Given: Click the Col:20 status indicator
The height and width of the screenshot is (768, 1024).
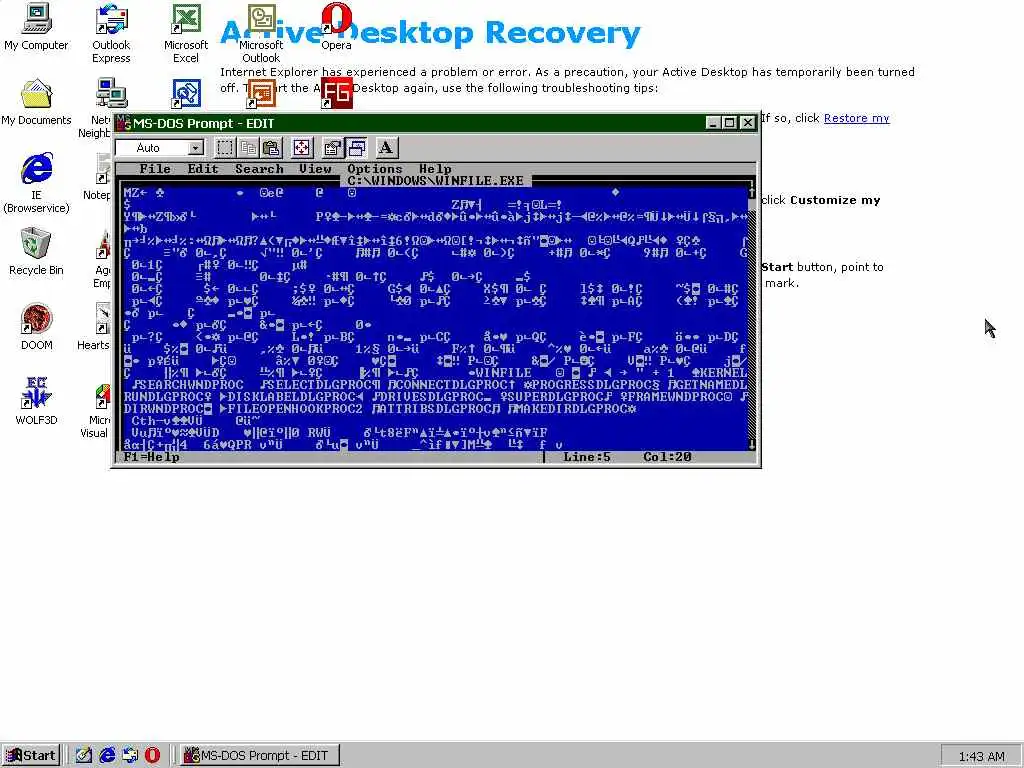Looking at the screenshot, I should pyautogui.click(x=667, y=457).
